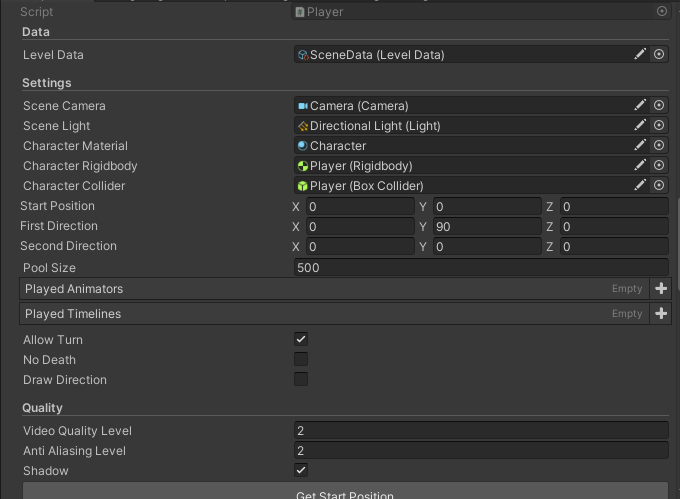Click the Character material sphere icon
Image resolution: width=680 pixels, height=499 pixels.
(x=303, y=146)
